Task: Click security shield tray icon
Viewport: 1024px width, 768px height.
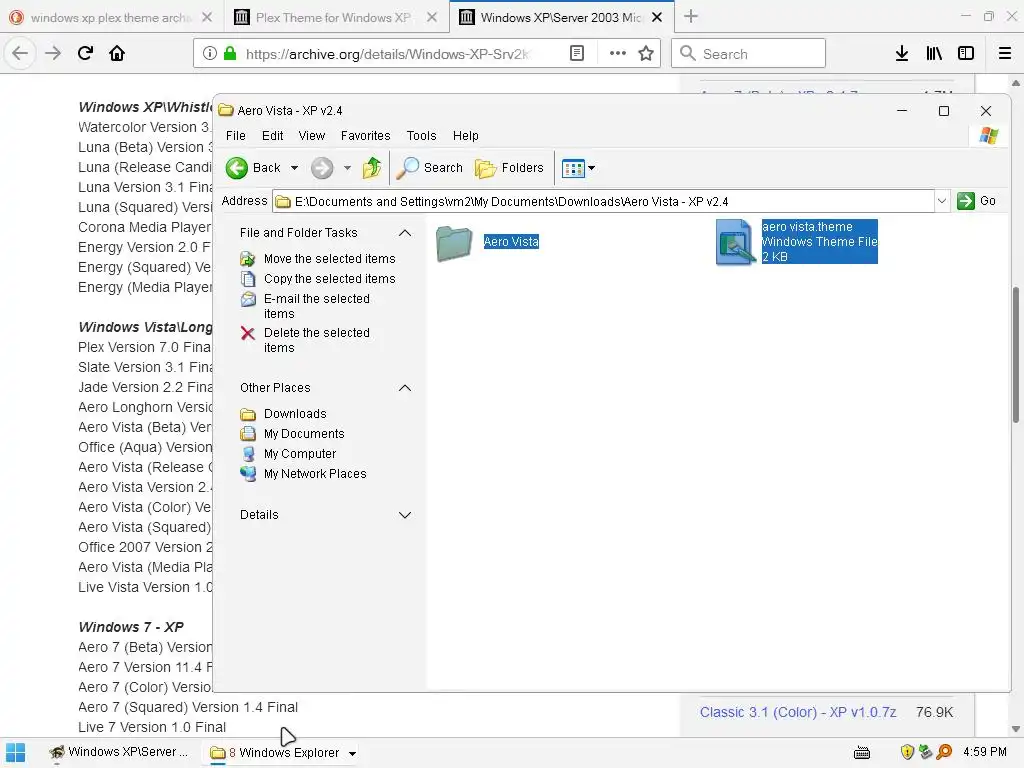Action: [906, 752]
